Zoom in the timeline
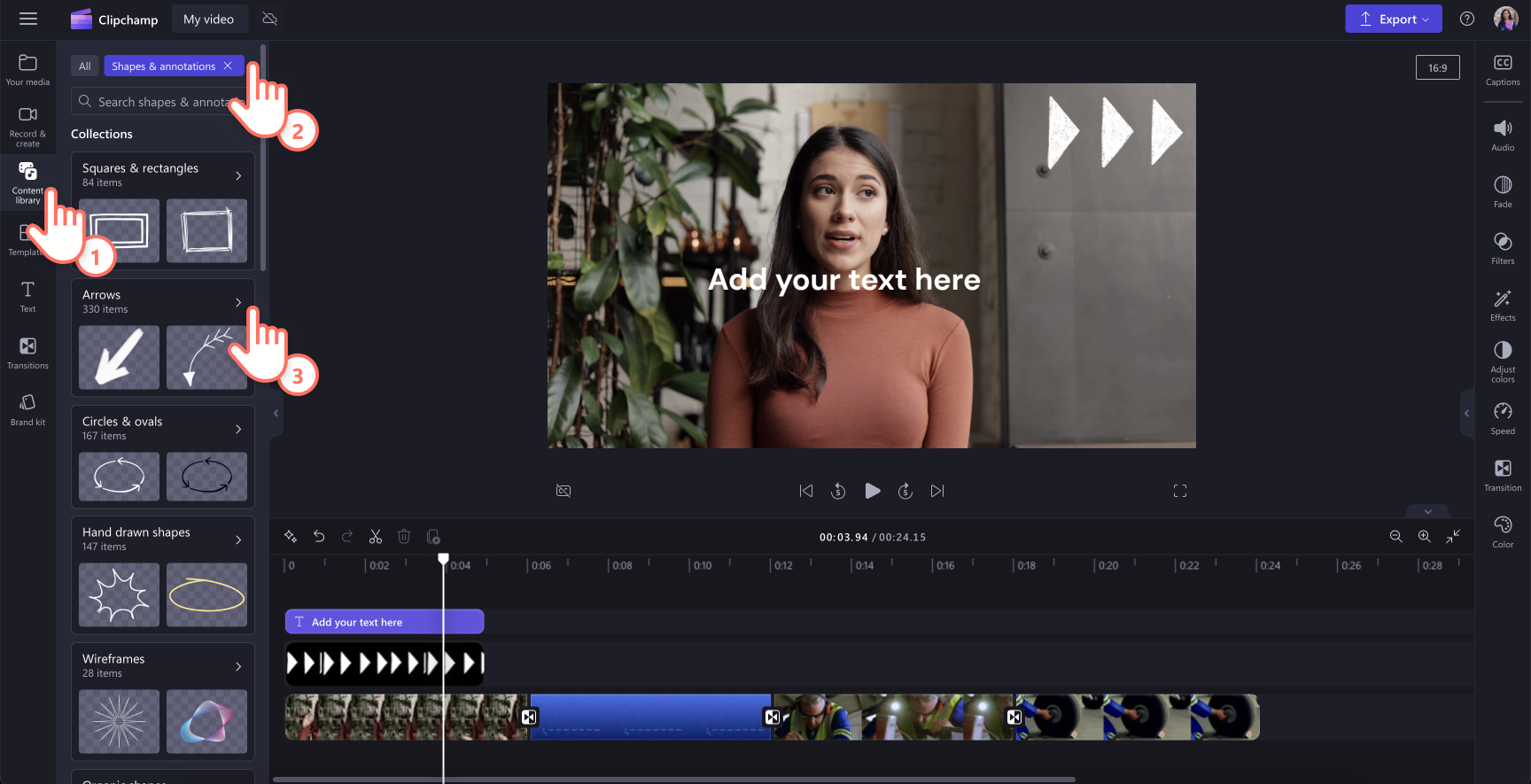1531x784 pixels. (x=1424, y=537)
